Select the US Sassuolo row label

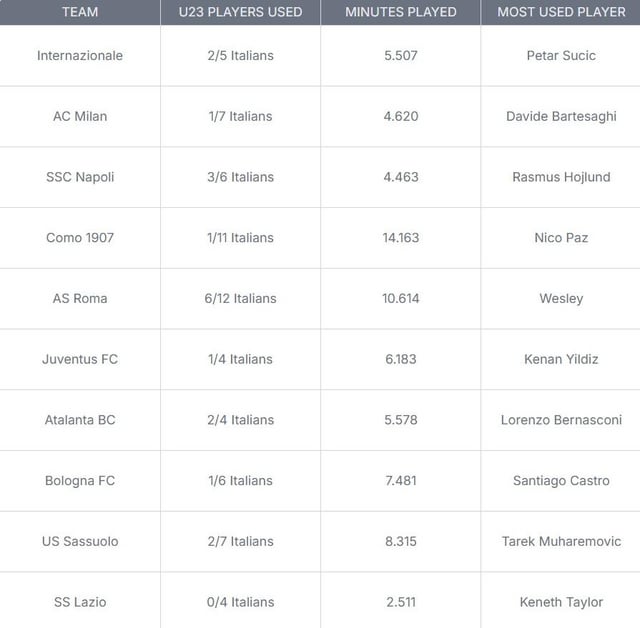tap(80, 541)
